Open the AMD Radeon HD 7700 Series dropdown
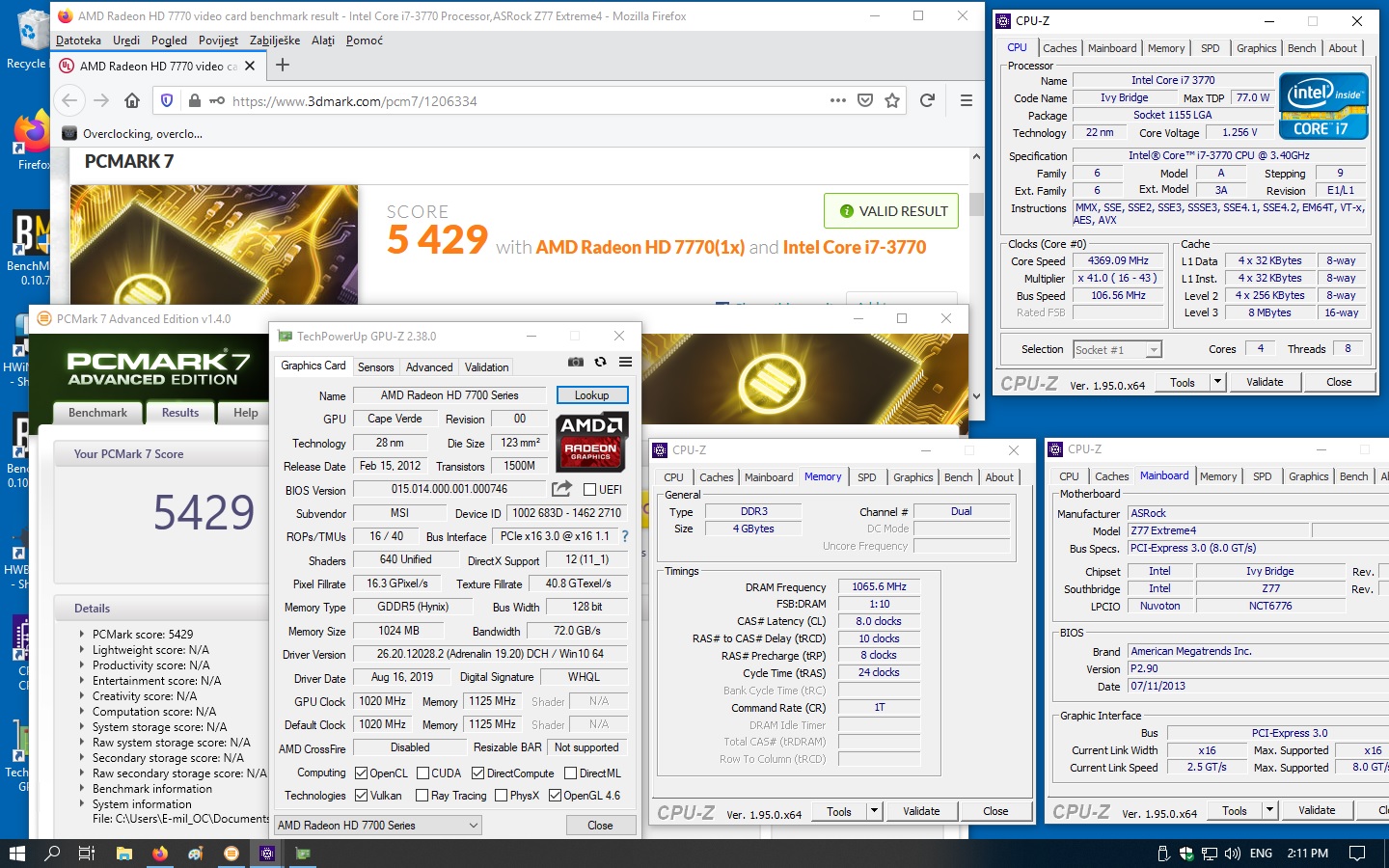The width and height of the screenshot is (1389, 868). coord(377,826)
